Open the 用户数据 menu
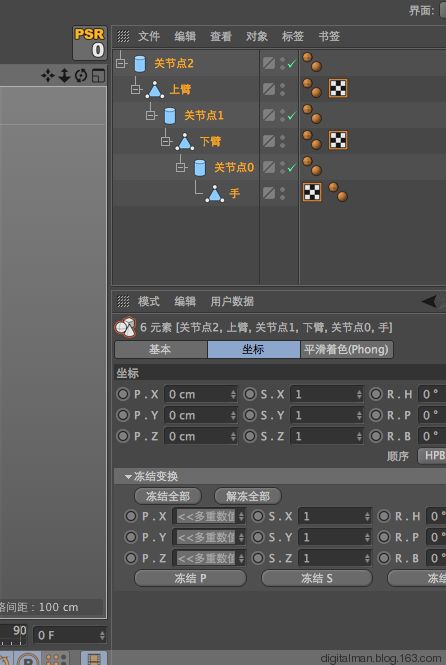Viewport: 446px width, 665px height. [x=232, y=302]
